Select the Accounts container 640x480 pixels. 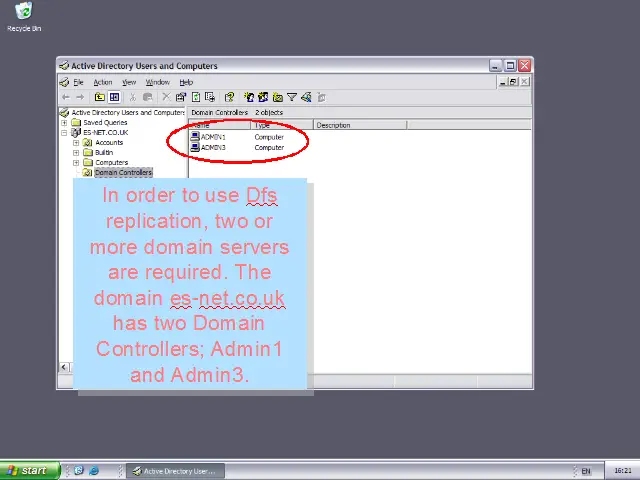tap(109, 142)
